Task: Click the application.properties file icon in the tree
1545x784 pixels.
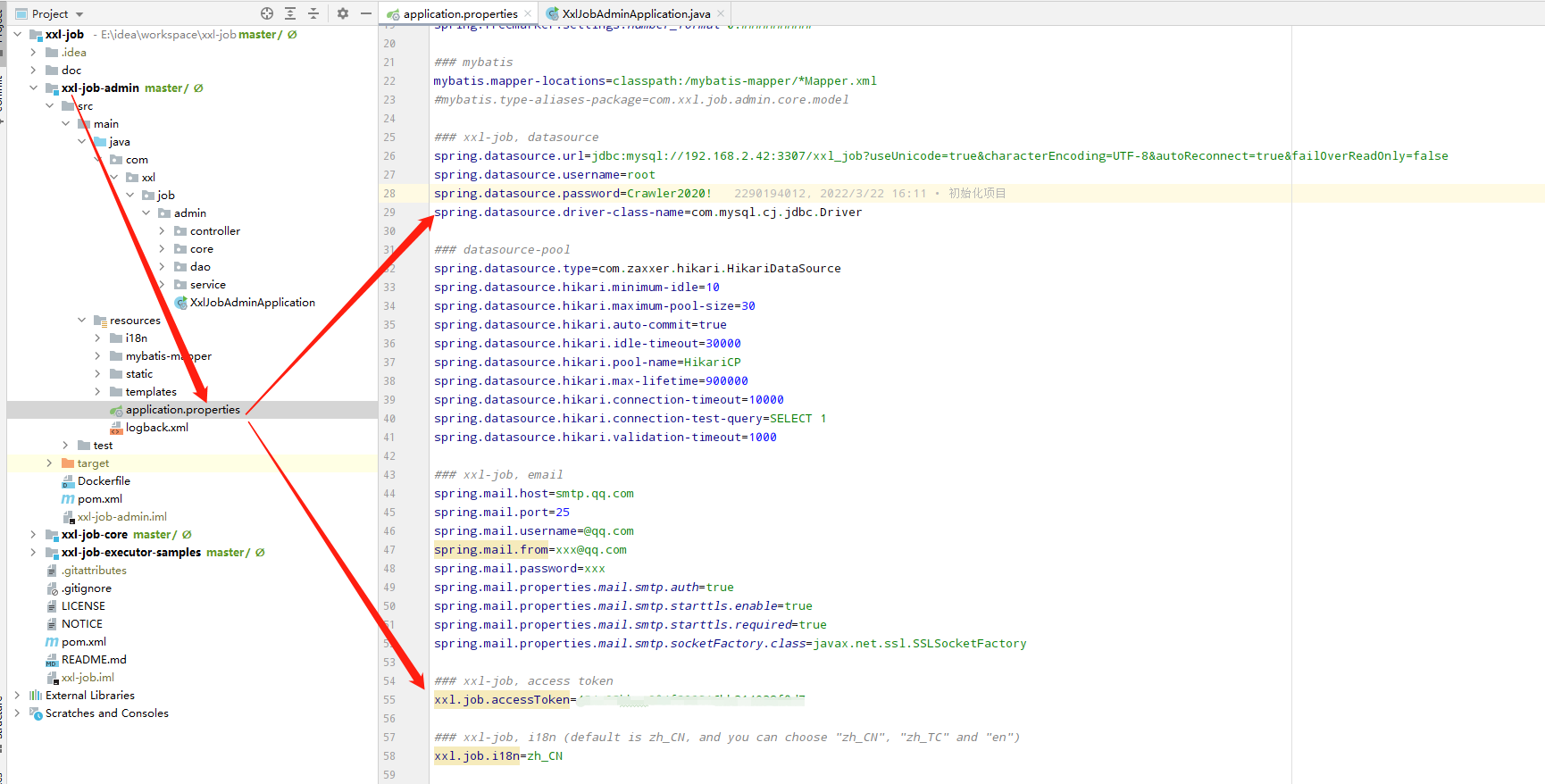Action: (x=116, y=410)
